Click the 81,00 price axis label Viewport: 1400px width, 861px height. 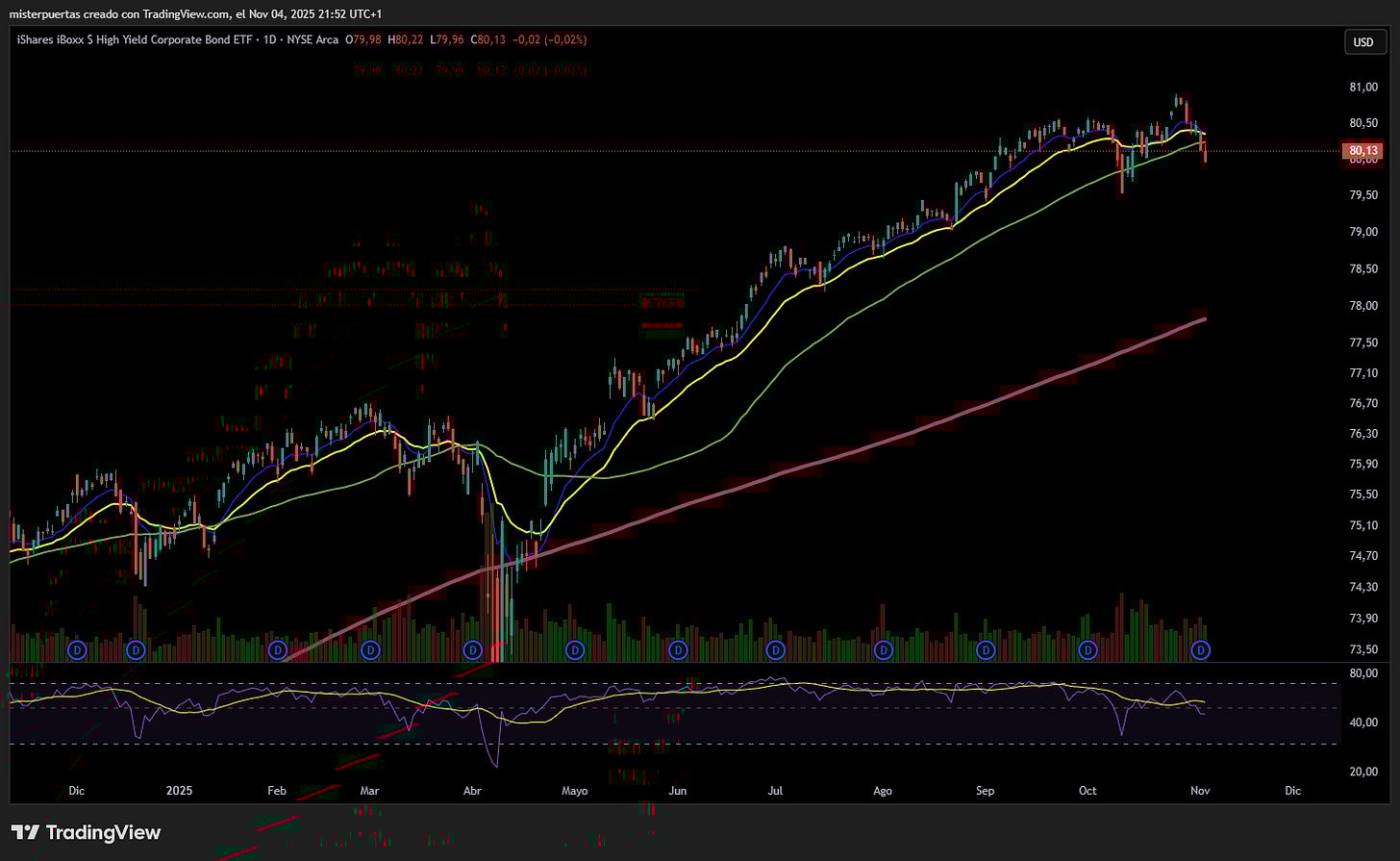(x=1362, y=87)
